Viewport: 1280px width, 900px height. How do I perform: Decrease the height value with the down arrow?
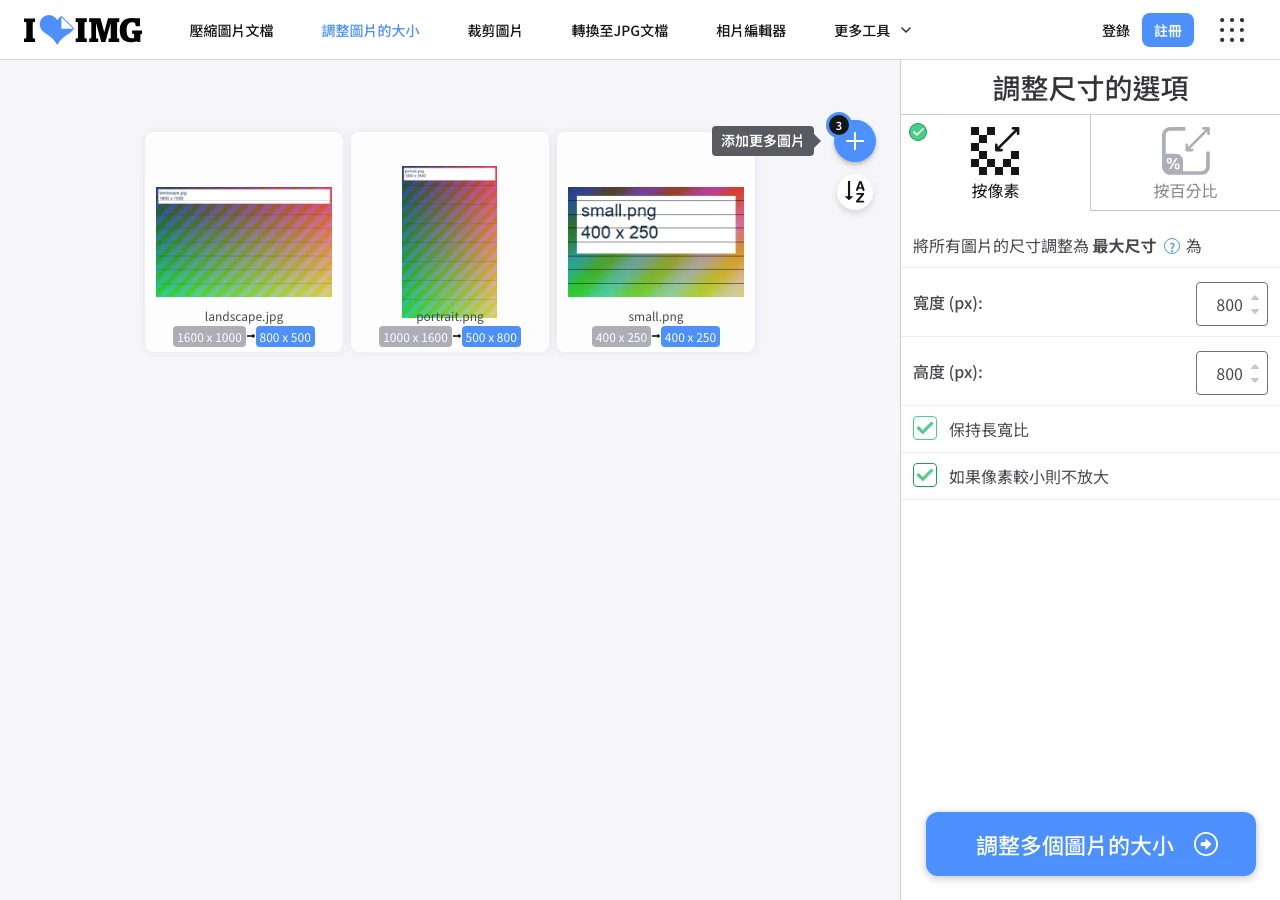[1255, 380]
